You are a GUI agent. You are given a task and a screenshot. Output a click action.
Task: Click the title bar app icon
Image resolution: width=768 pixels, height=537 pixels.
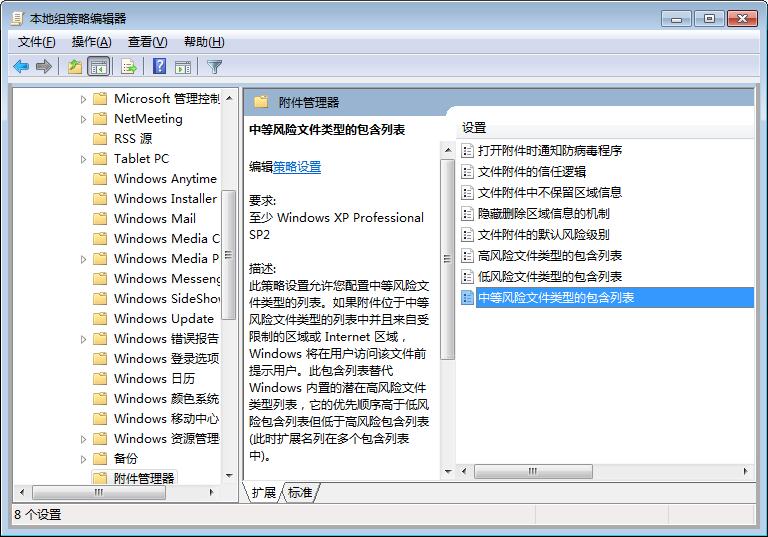coord(17,19)
